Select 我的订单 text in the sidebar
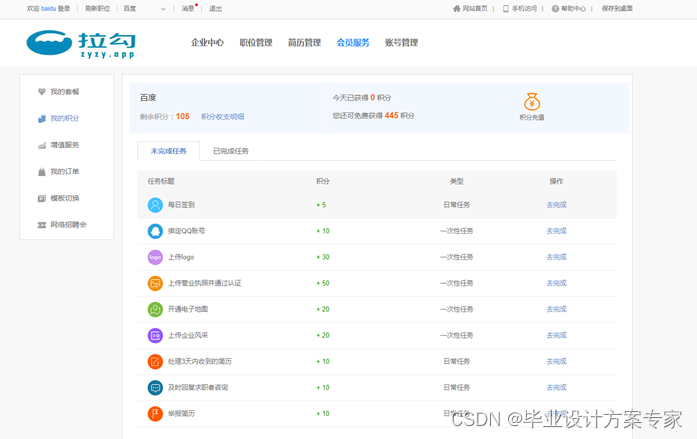Viewport: 697px width, 439px height. (x=64, y=172)
